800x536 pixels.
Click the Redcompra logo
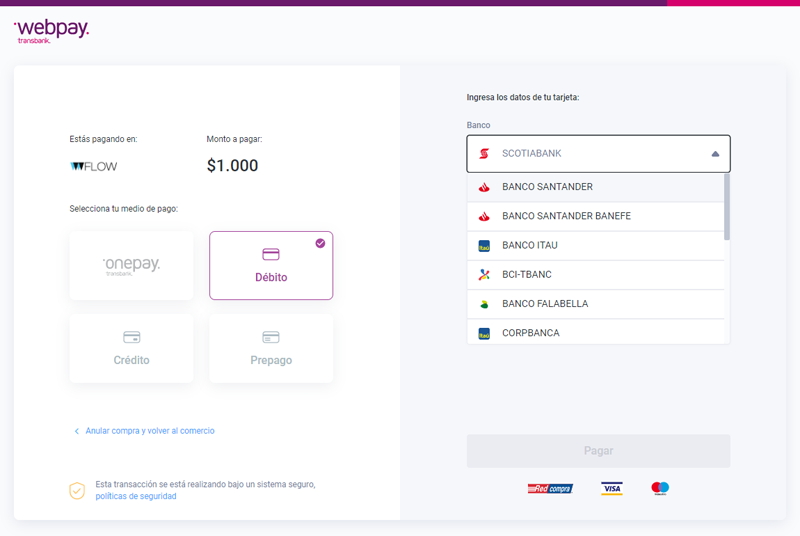click(550, 489)
